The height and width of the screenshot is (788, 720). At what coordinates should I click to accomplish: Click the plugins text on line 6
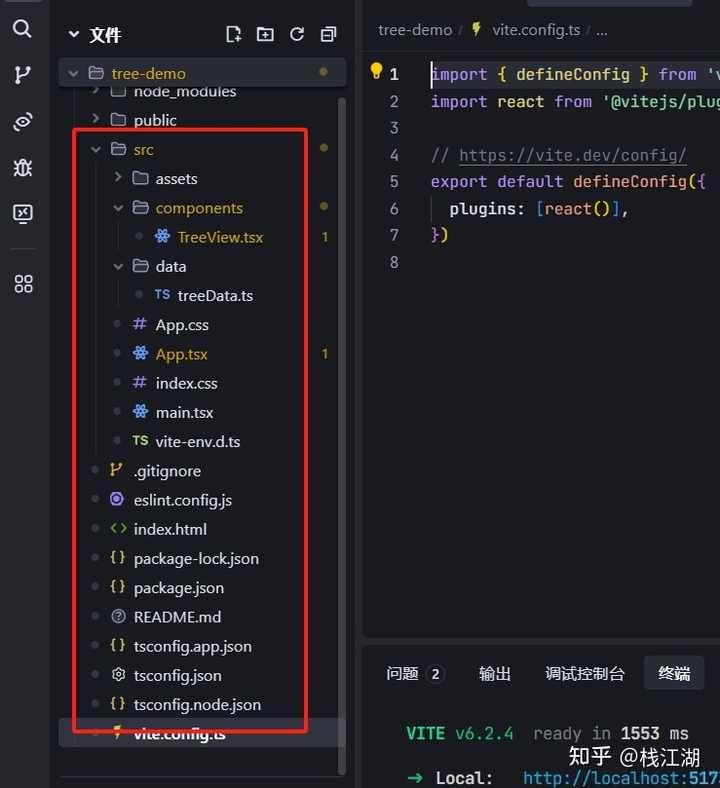tap(482, 209)
